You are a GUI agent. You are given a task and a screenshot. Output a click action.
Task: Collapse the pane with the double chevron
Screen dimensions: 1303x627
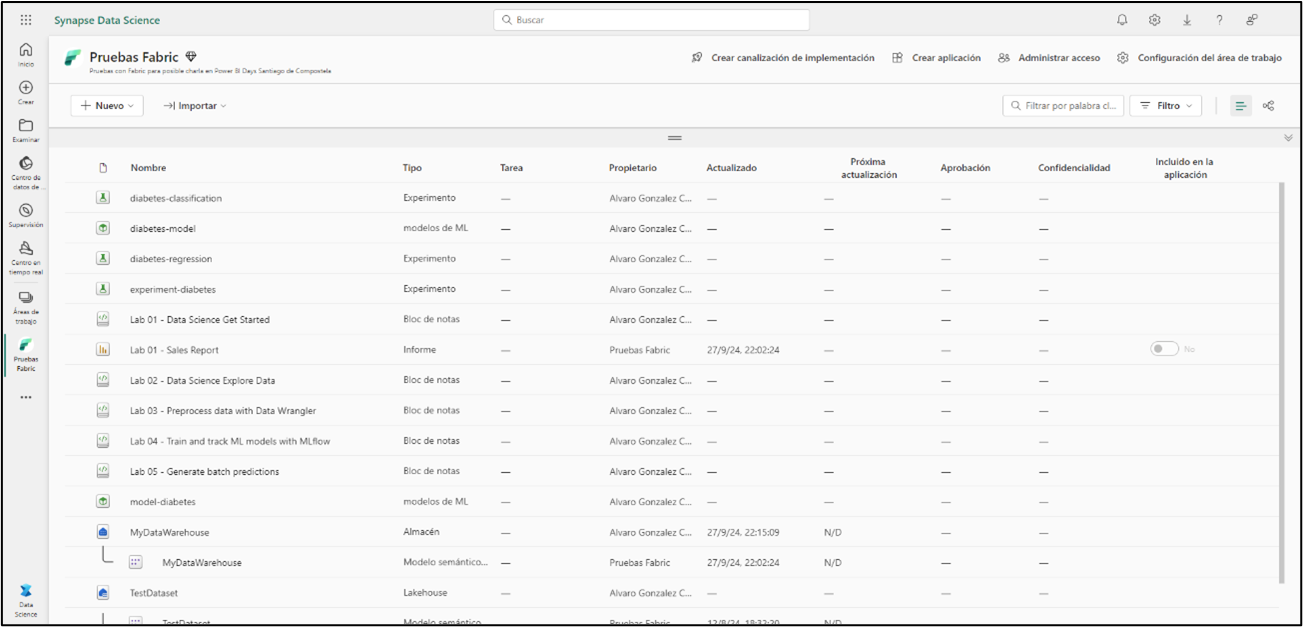(x=1288, y=138)
